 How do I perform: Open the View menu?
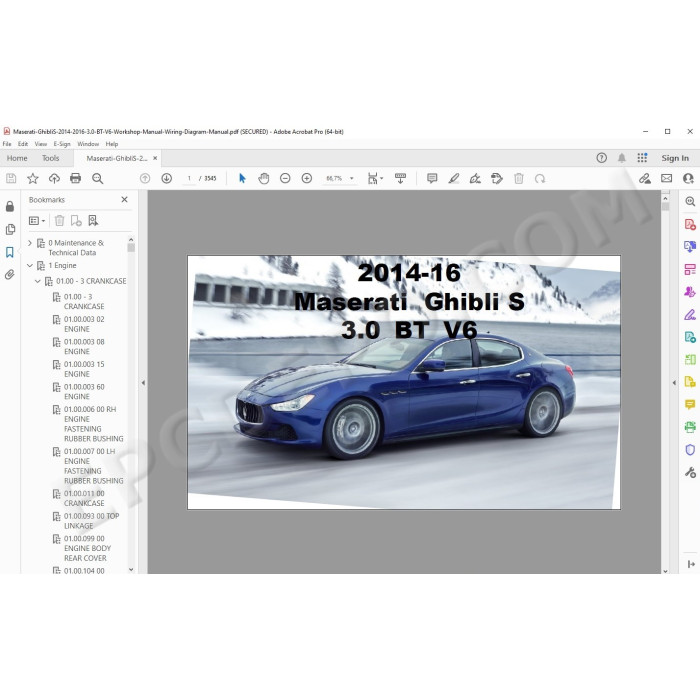(x=41, y=144)
